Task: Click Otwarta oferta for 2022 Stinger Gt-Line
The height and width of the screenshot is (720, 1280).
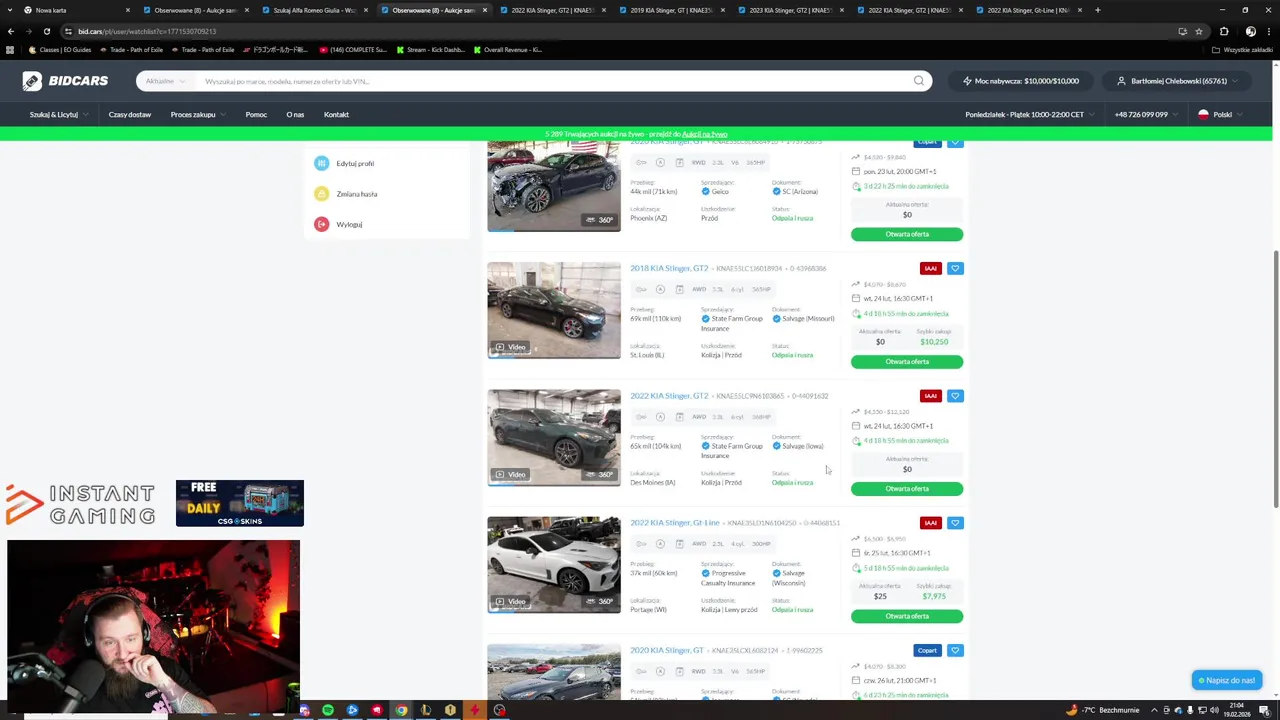Action: pyautogui.click(x=907, y=616)
